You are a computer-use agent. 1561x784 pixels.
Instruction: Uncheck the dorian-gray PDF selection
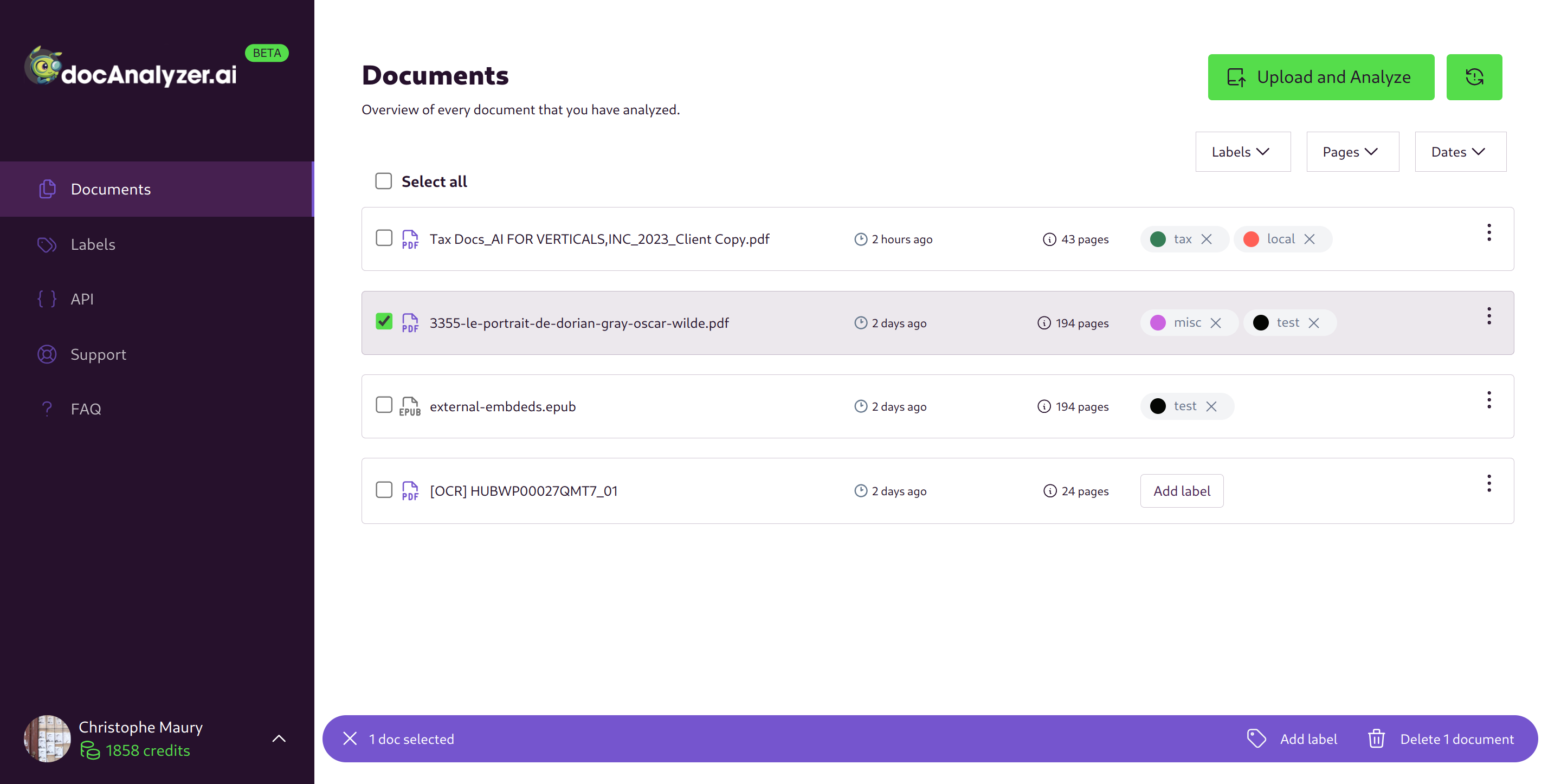coord(384,322)
